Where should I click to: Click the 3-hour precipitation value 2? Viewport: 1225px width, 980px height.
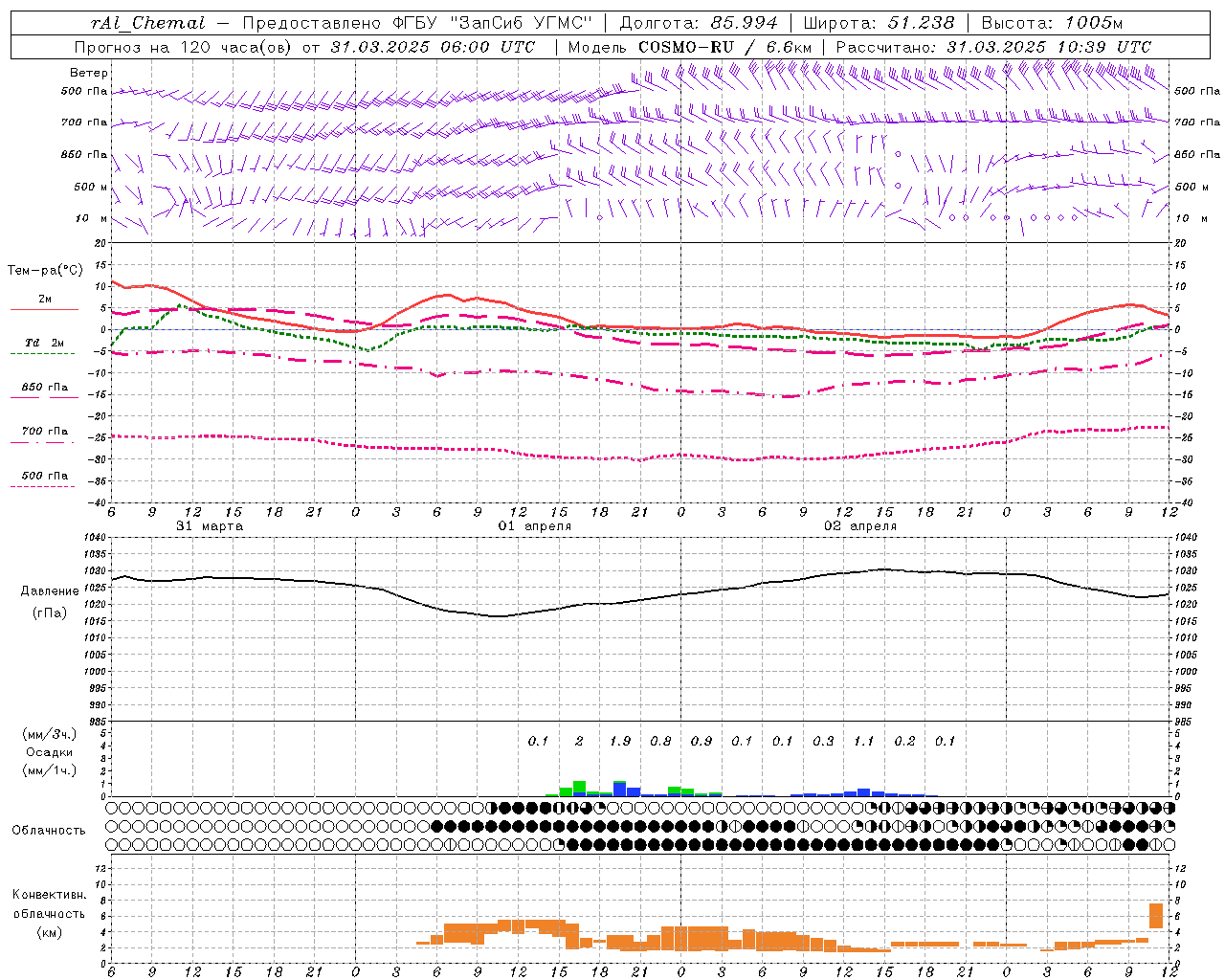point(579,741)
